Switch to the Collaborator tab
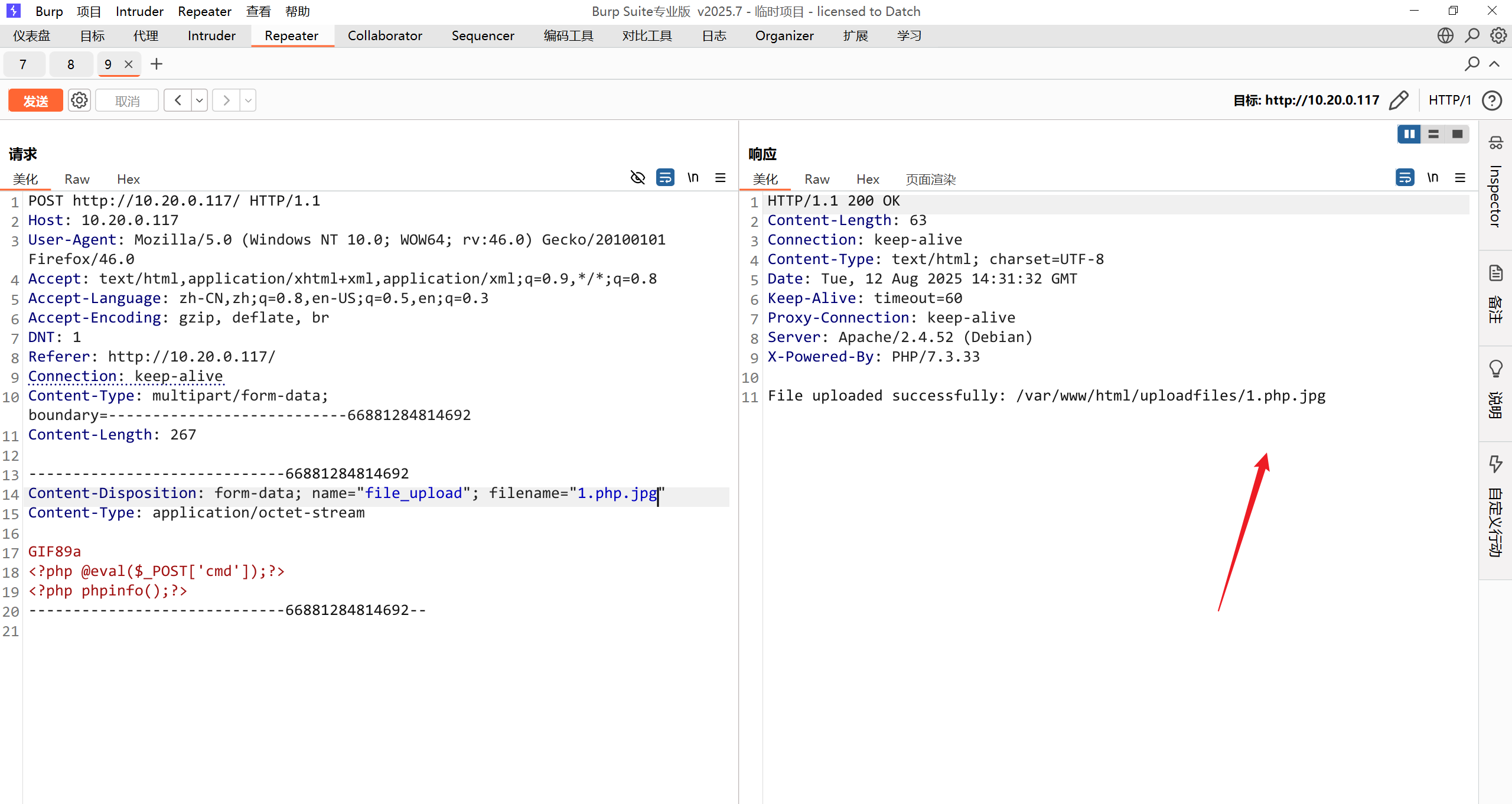 (x=384, y=35)
